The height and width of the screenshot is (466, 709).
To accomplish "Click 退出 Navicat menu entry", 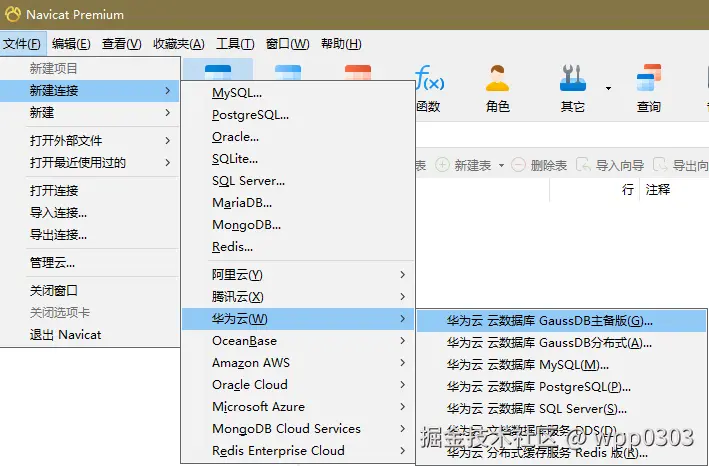I will click(x=90, y=335).
